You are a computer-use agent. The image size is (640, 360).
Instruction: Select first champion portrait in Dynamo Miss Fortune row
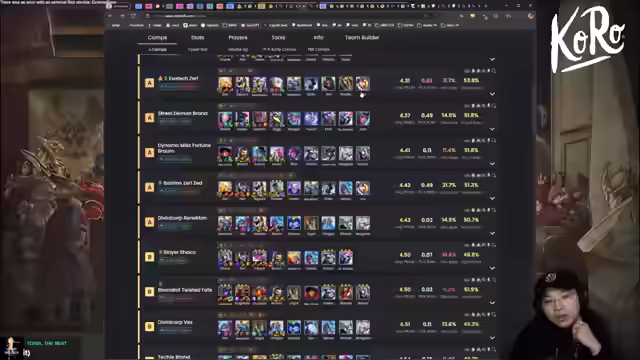[225, 154]
